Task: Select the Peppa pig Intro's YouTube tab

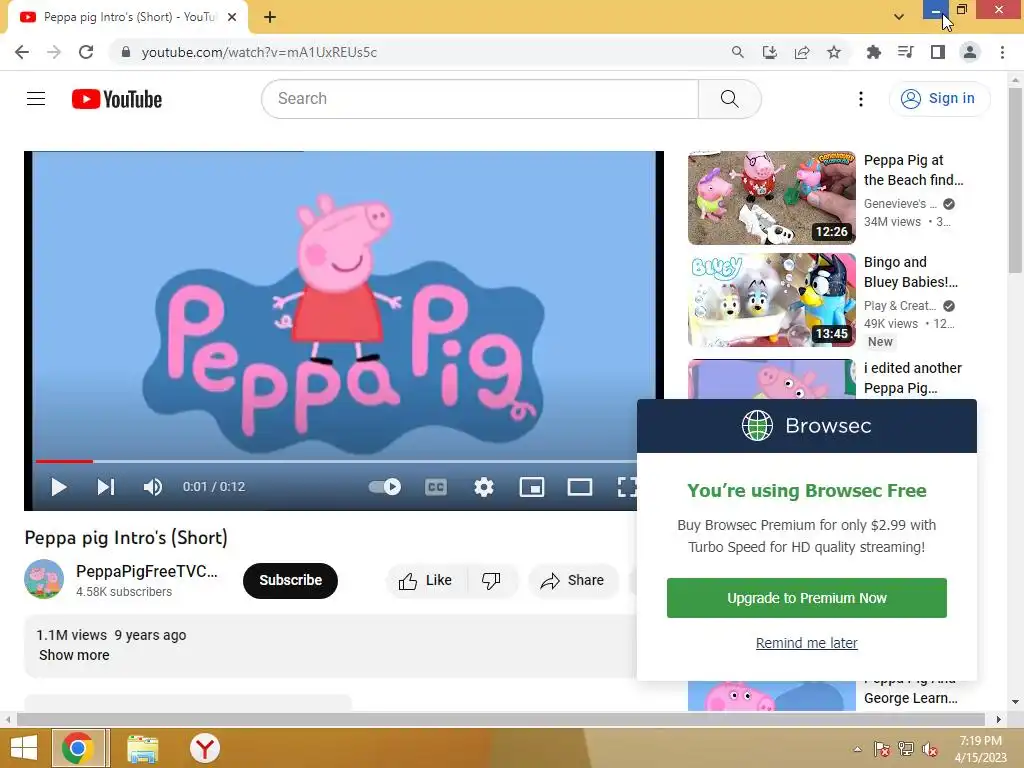Action: click(128, 17)
